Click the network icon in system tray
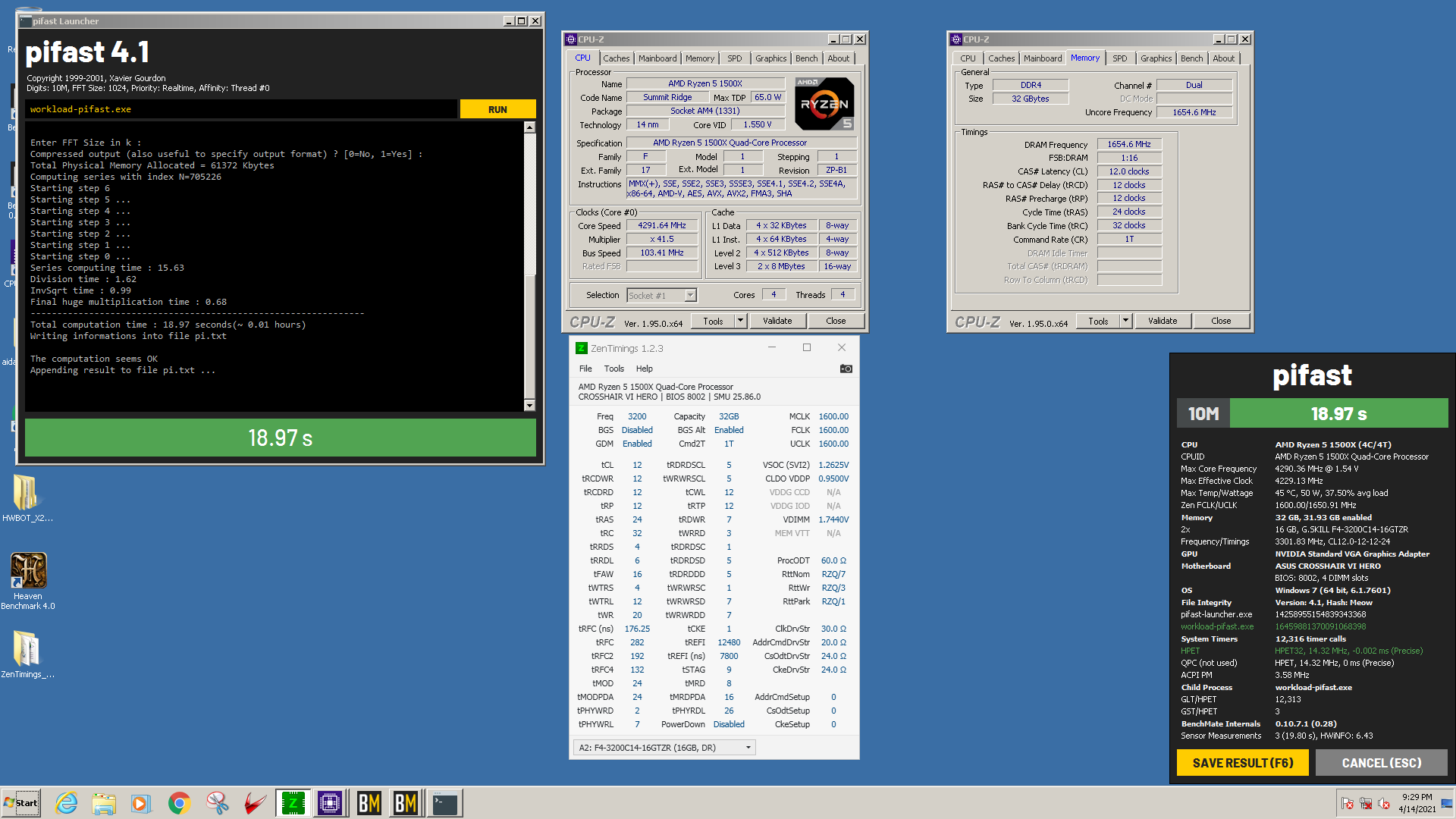Screen dimensions: 1456x819 [x=1366, y=803]
